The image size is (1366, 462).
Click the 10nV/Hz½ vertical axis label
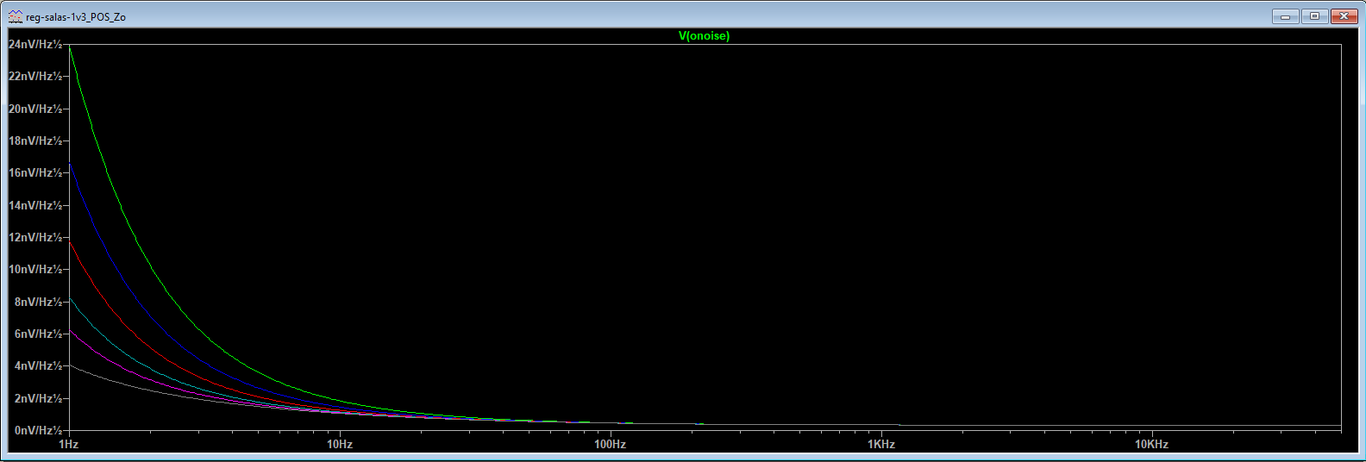(x=35, y=269)
